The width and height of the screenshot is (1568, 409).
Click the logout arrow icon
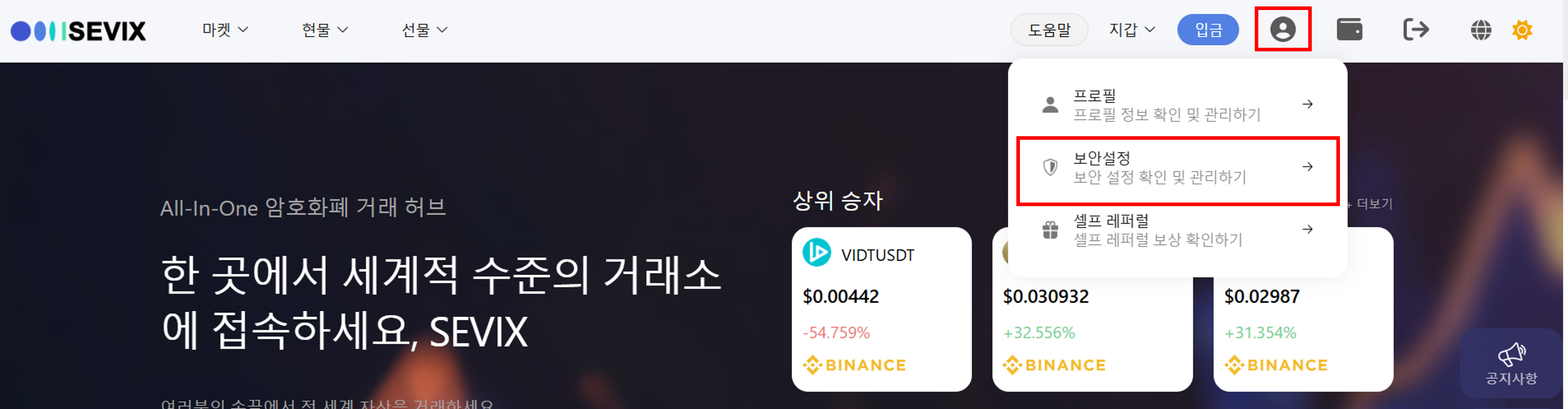(1416, 29)
